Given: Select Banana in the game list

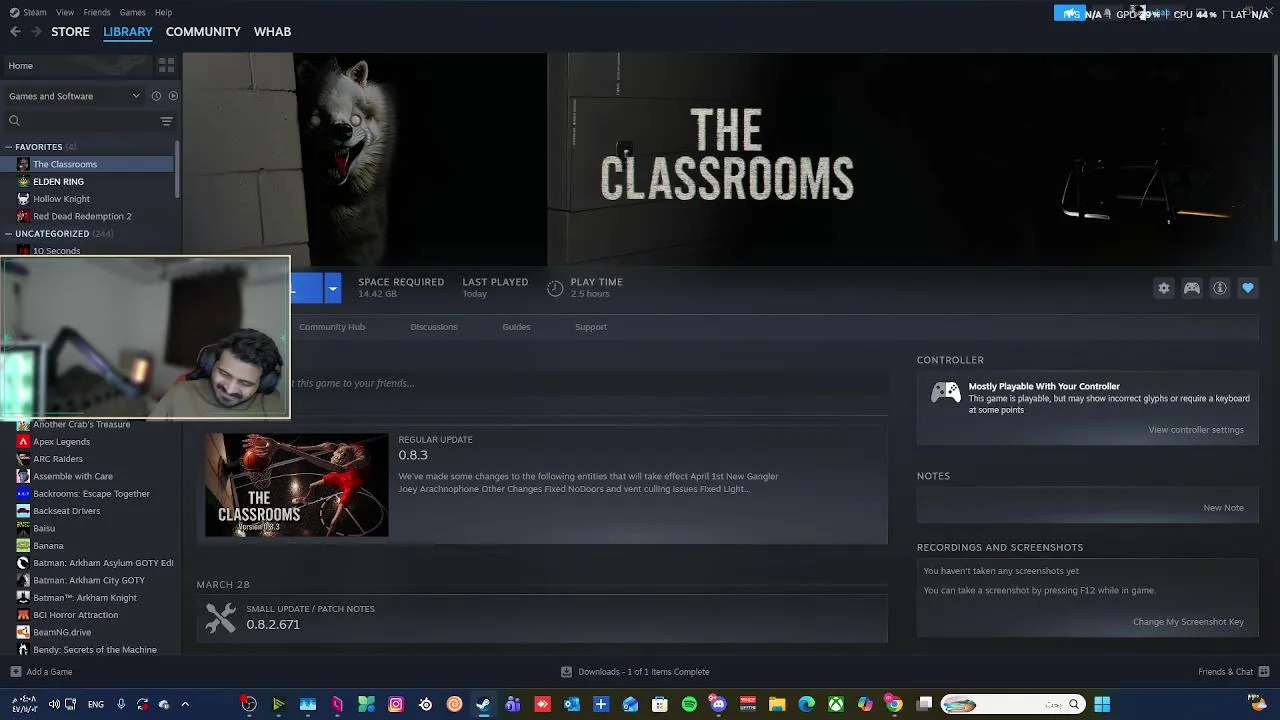Looking at the screenshot, I should [x=89, y=546].
